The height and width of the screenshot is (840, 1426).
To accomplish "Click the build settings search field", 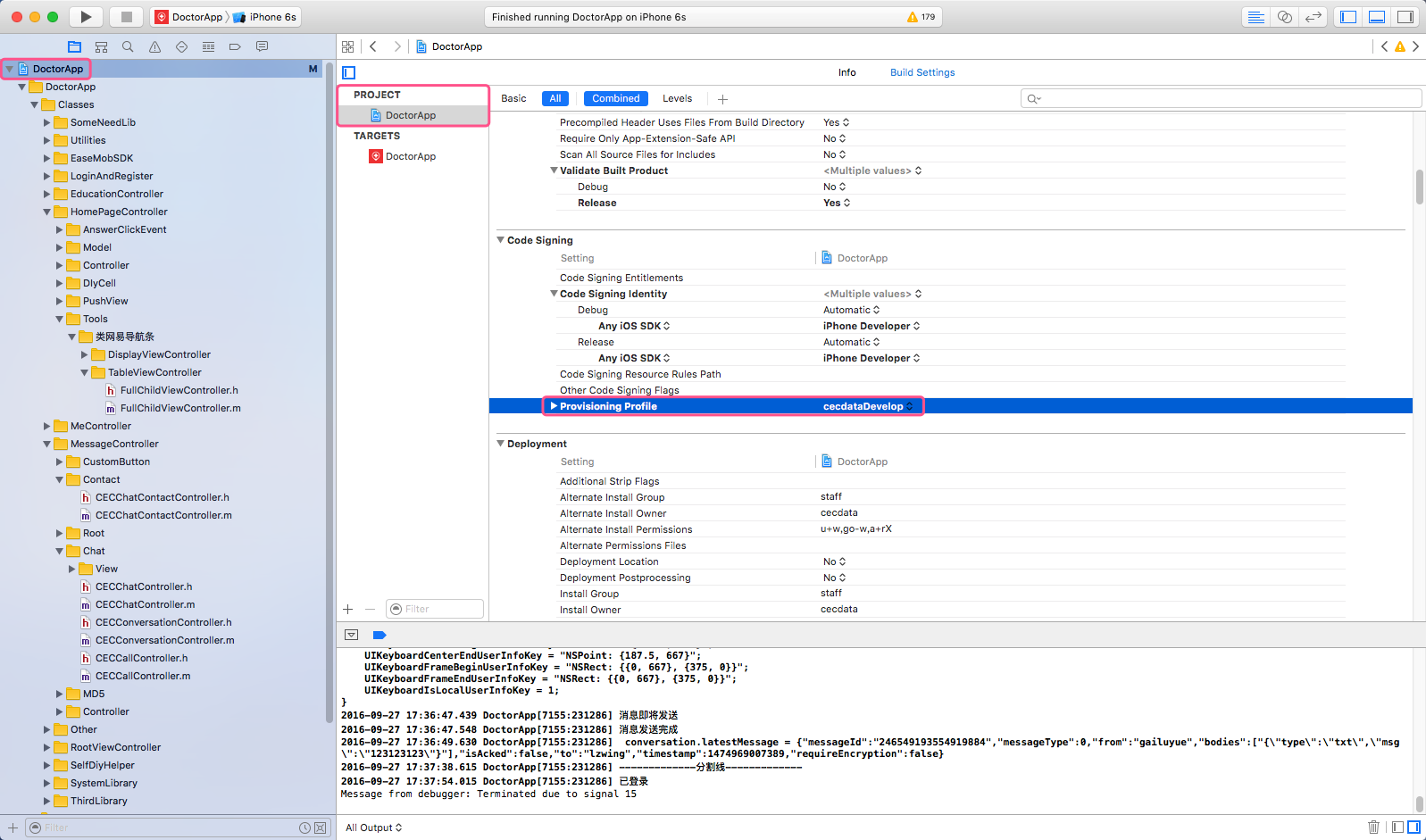I will (x=1221, y=98).
